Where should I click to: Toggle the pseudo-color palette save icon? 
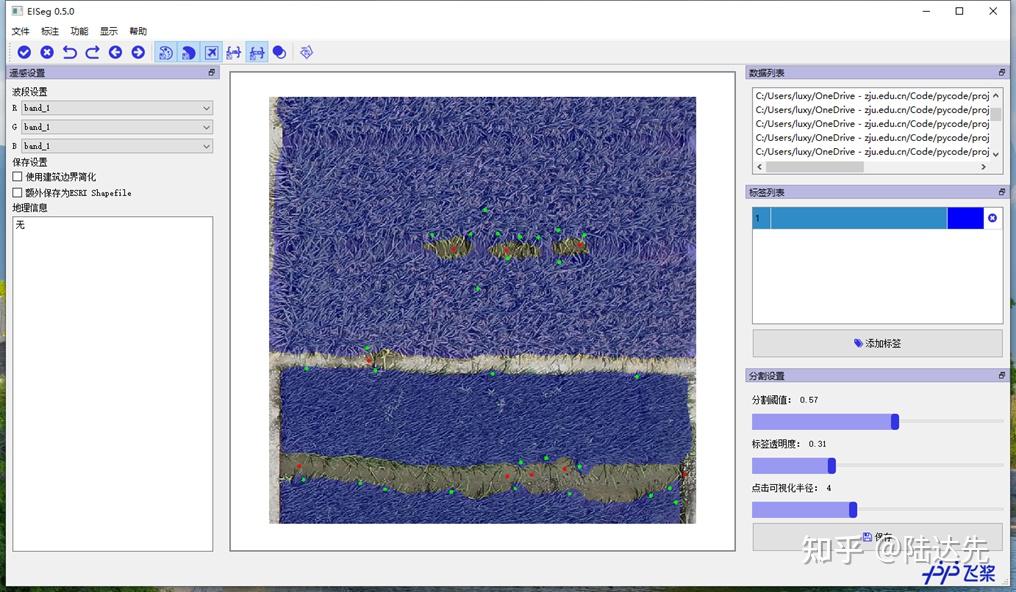pos(166,52)
